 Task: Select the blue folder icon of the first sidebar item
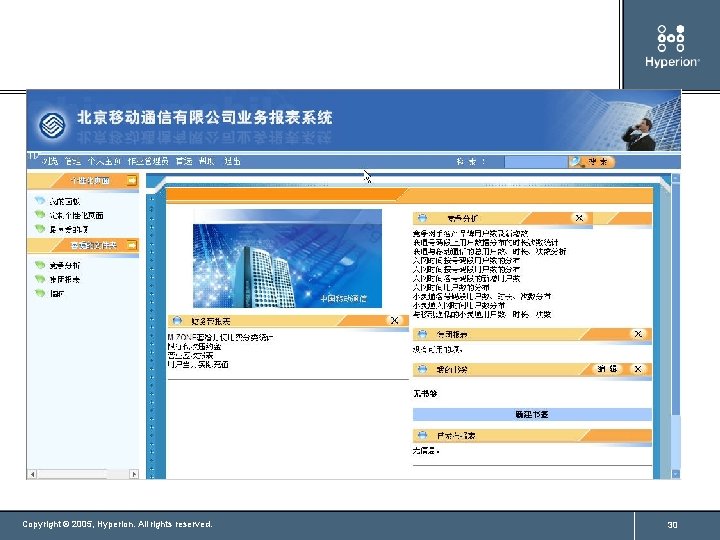point(40,201)
